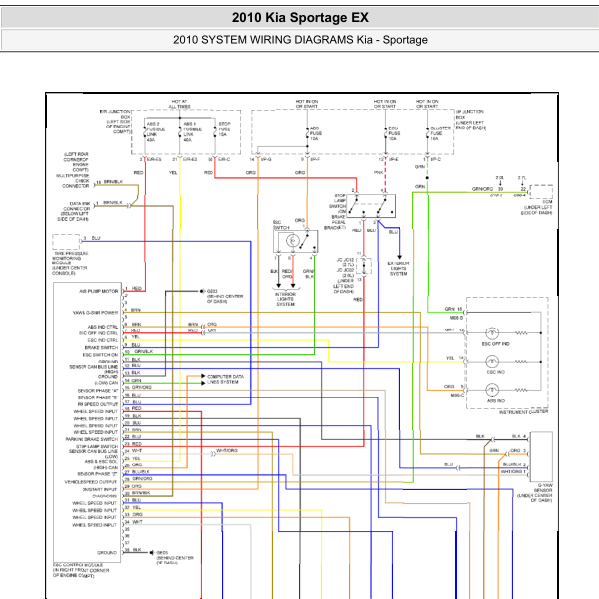This screenshot has height=599, width=599.
Task: Click the STOP fuse 15A symbol
Action: [x=215, y=132]
